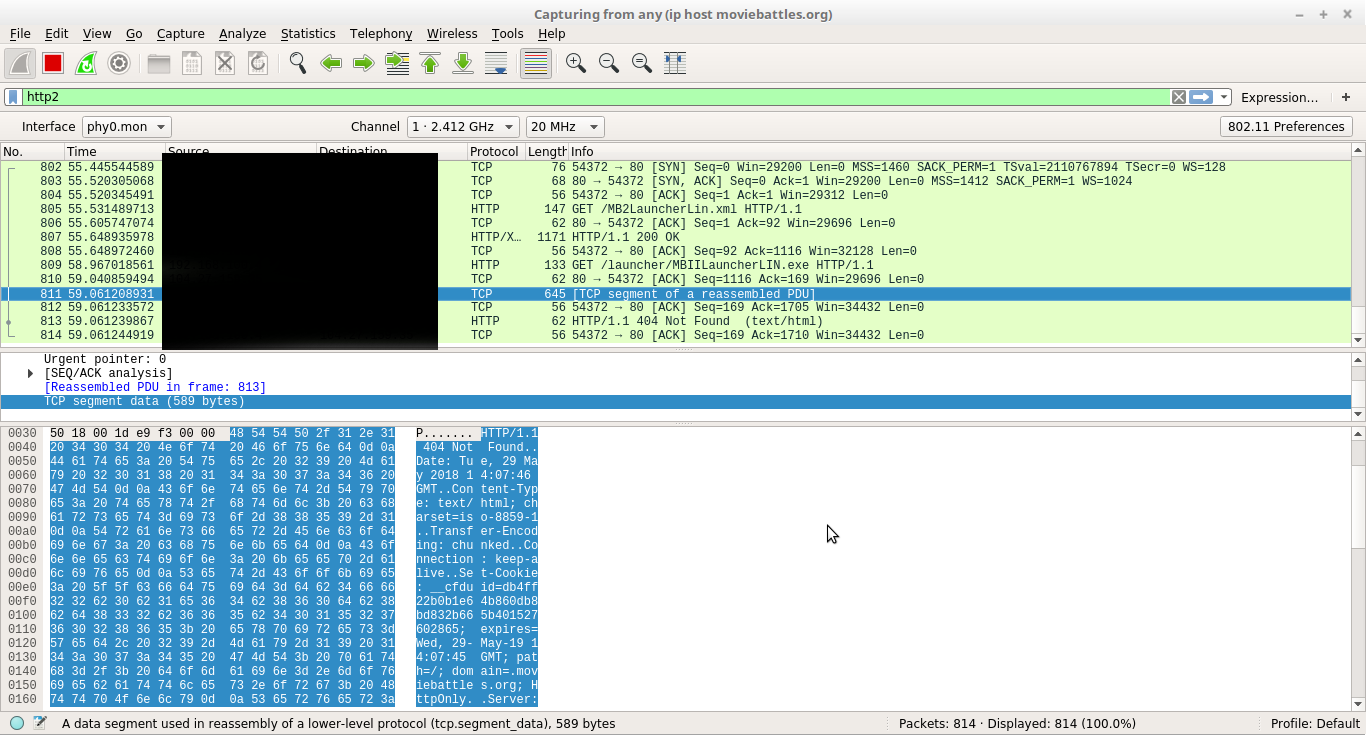Open the Interface phy0.mon dropdown
1366x735 pixels.
(x=126, y=127)
